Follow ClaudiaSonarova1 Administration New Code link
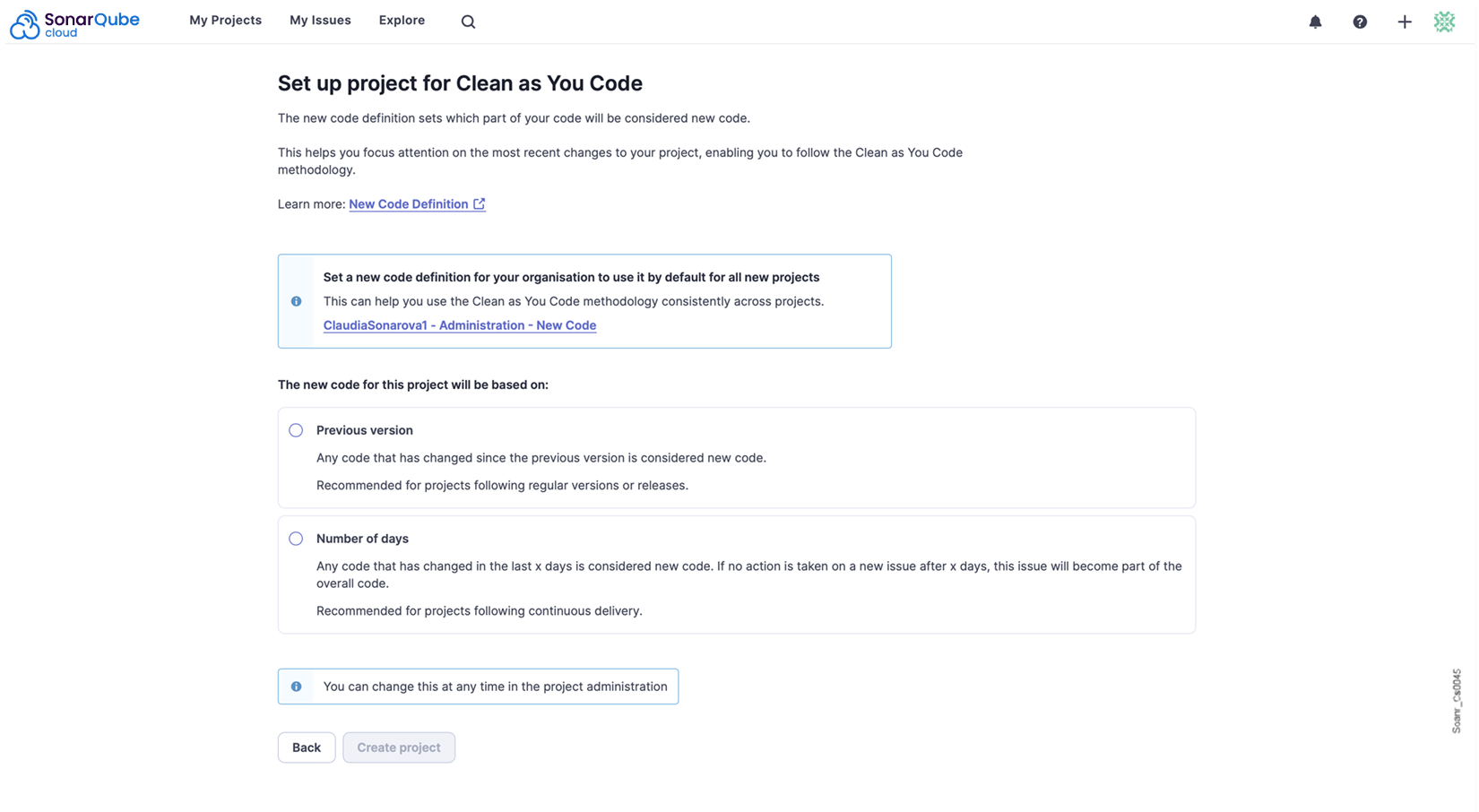 [x=459, y=325]
